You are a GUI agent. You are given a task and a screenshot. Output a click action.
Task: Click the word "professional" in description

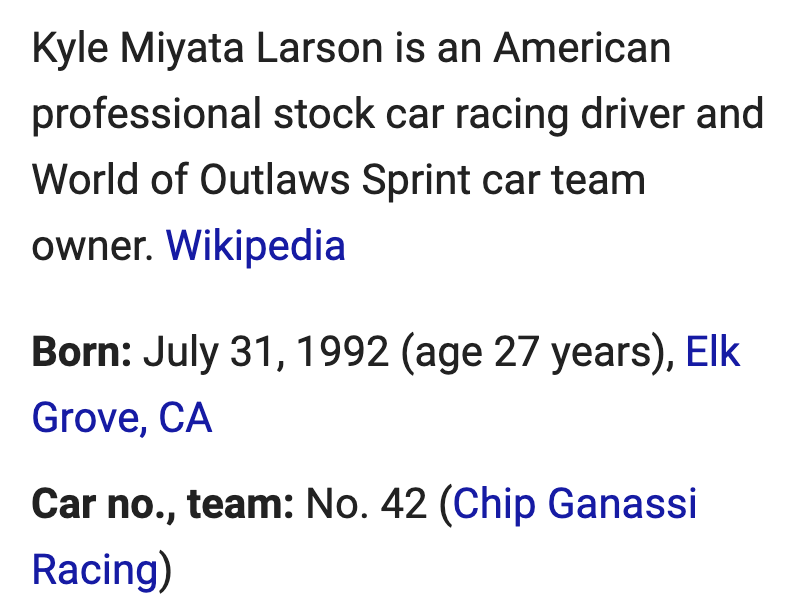coord(147,114)
